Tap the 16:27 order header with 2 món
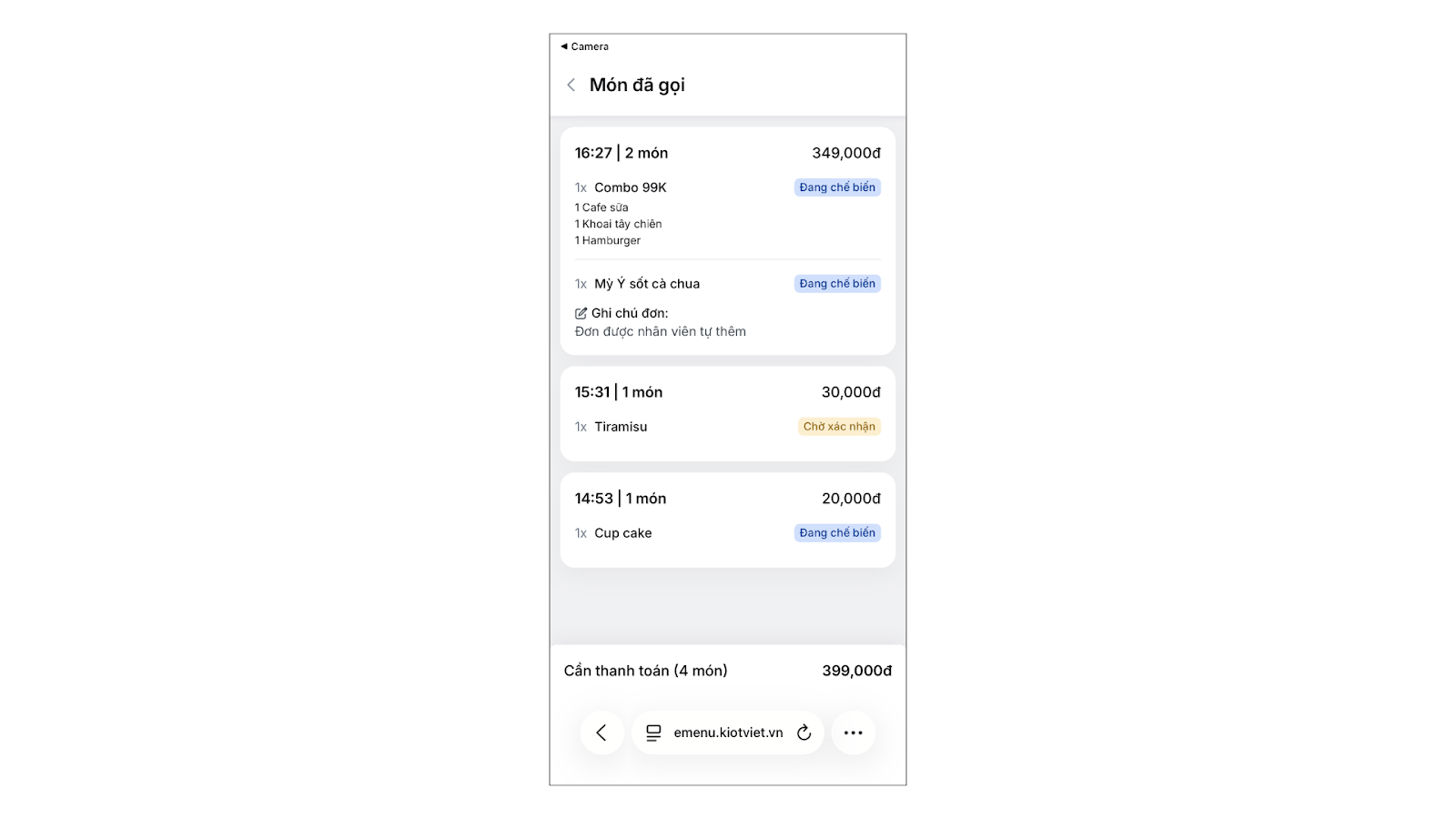 tap(622, 153)
